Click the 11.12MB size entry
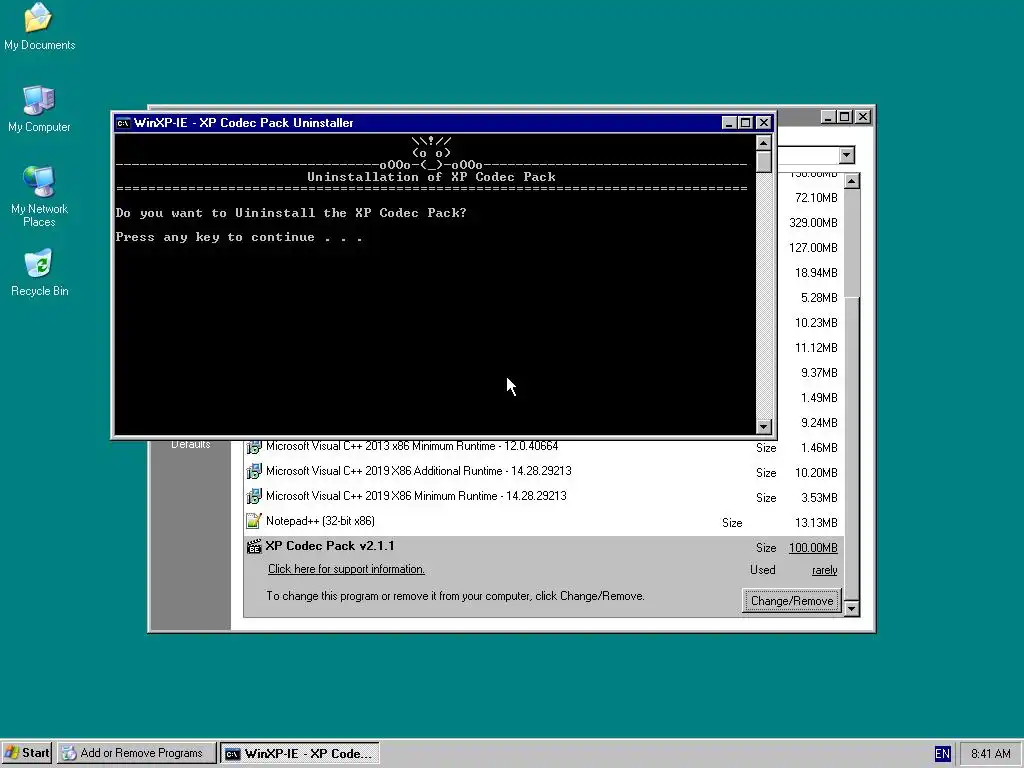The image size is (1024, 768). point(816,348)
